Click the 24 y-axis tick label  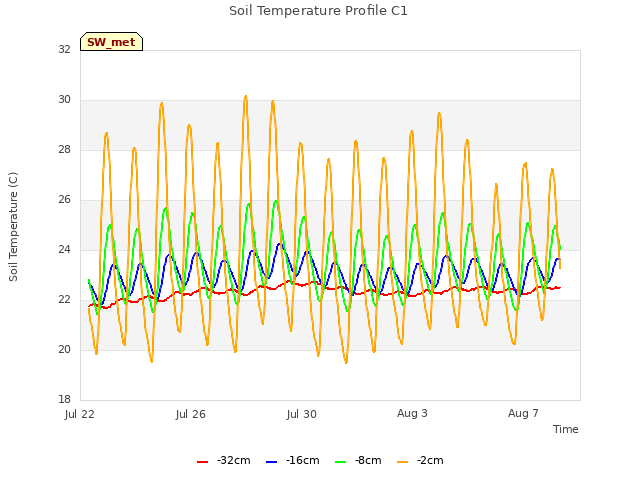click(64, 249)
